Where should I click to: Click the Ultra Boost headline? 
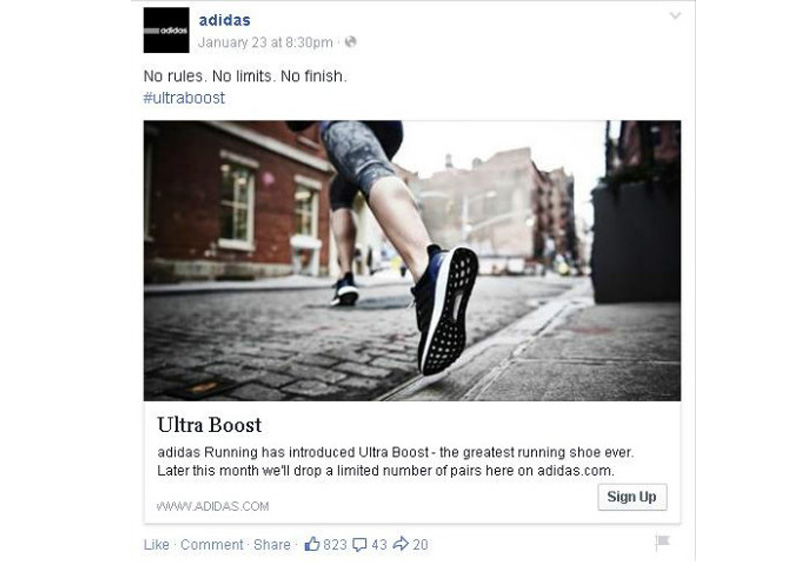click(x=210, y=425)
